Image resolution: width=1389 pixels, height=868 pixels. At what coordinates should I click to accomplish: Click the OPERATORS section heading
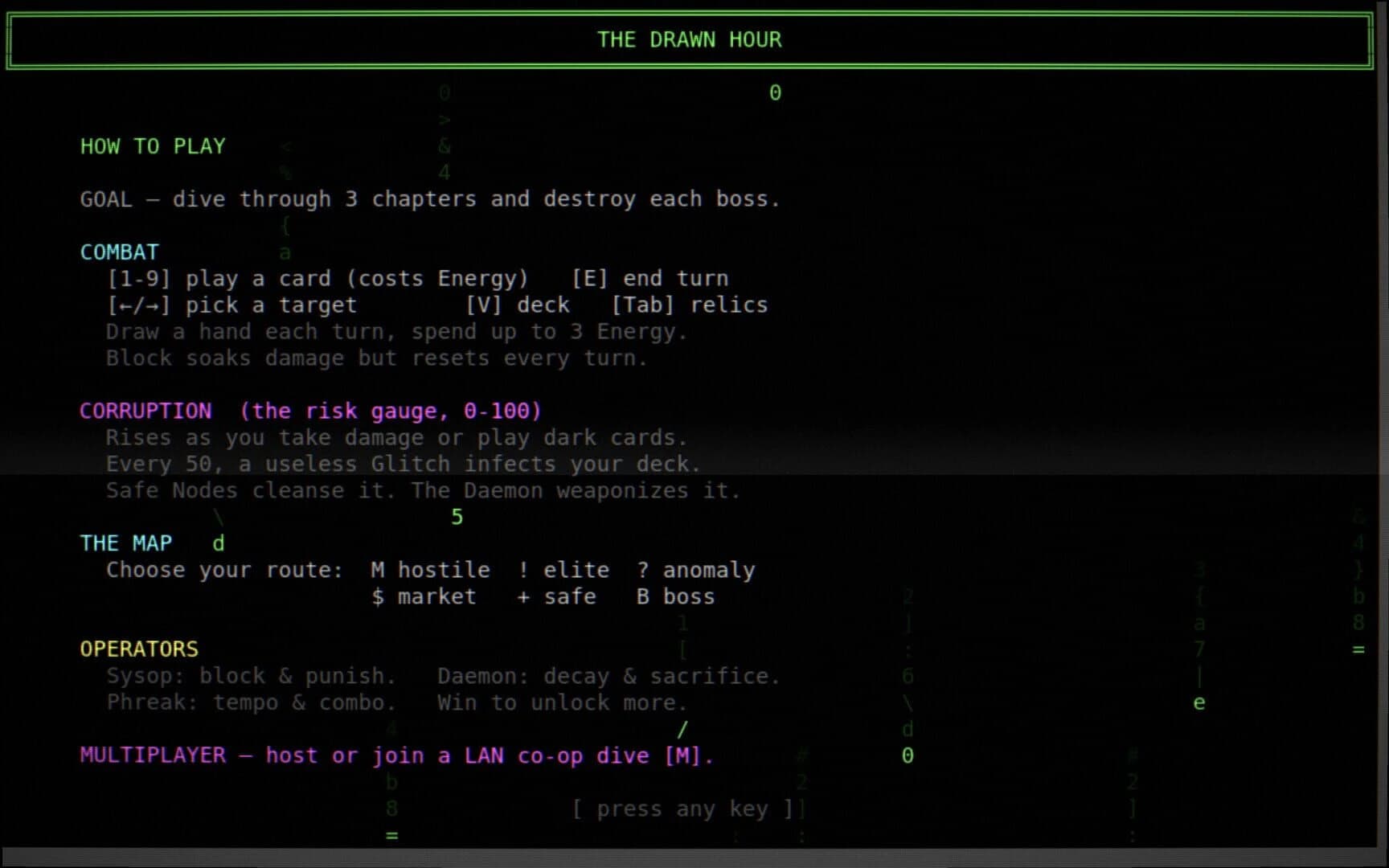[139, 649]
